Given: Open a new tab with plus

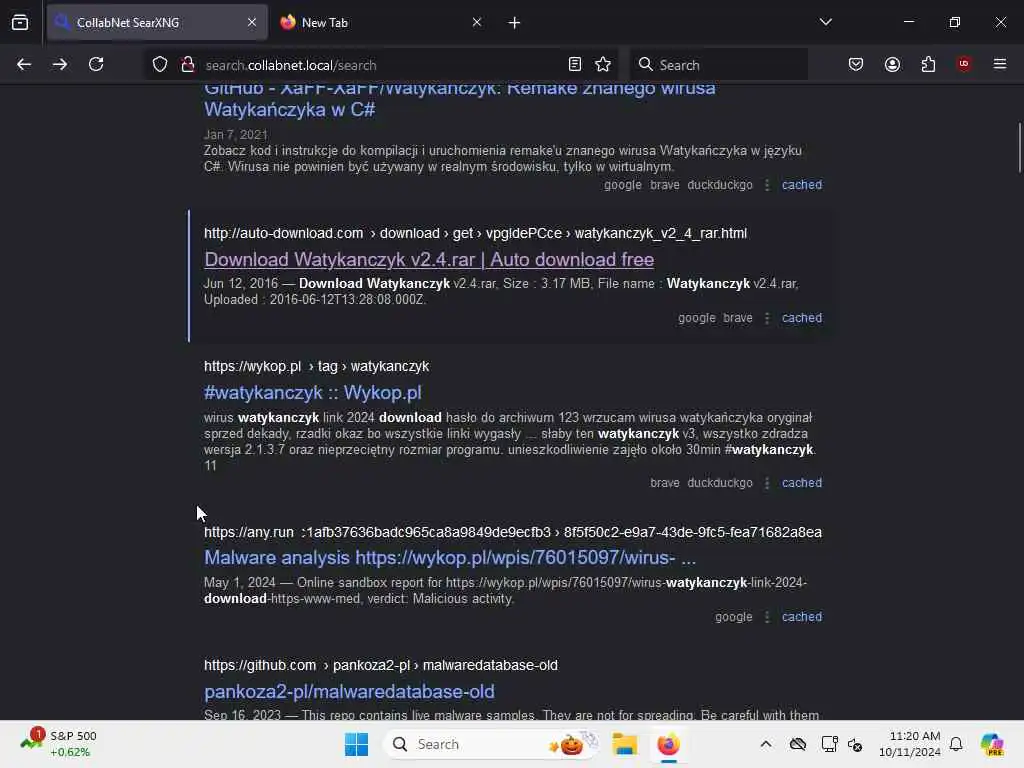Looking at the screenshot, I should [515, 23].
